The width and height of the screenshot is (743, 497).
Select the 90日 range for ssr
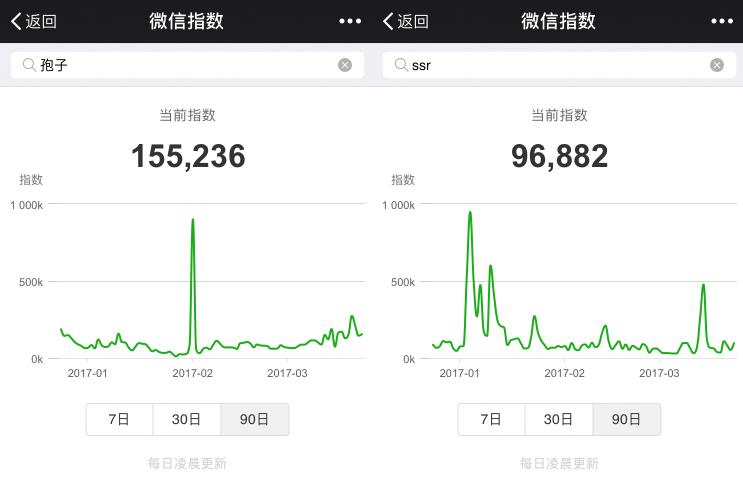626,419
